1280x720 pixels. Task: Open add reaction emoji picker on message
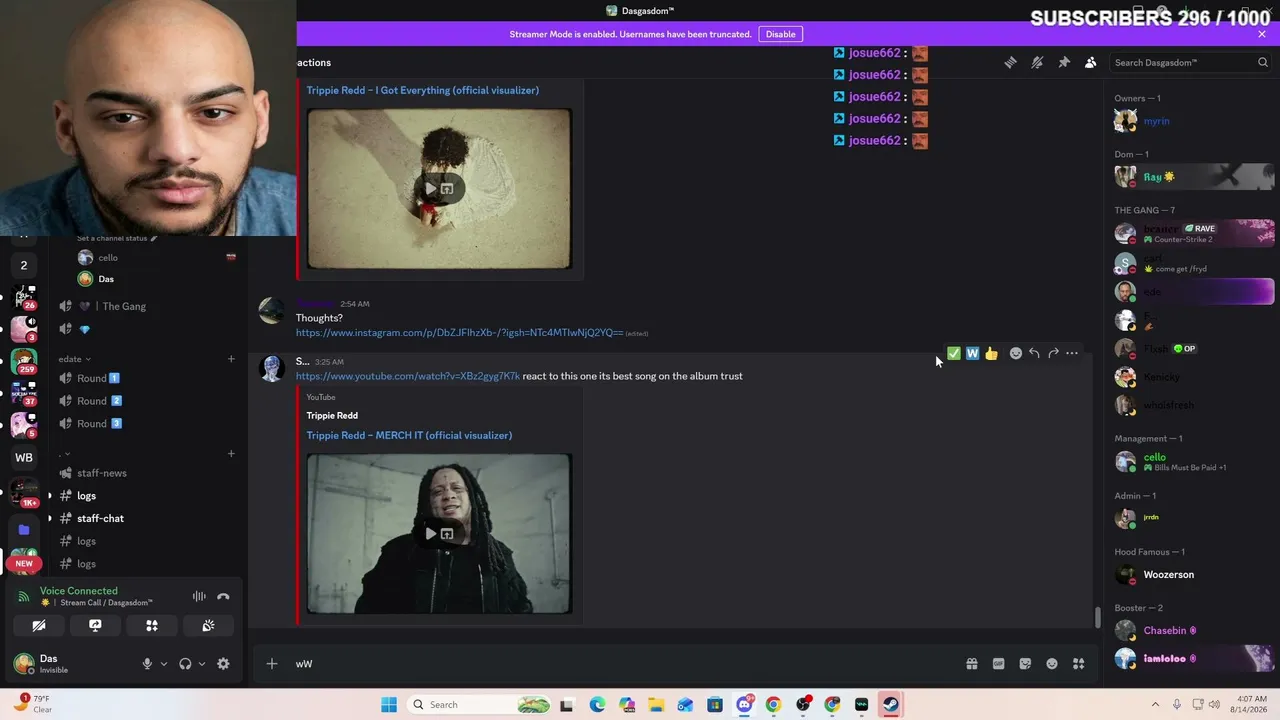coord(1015,353)
